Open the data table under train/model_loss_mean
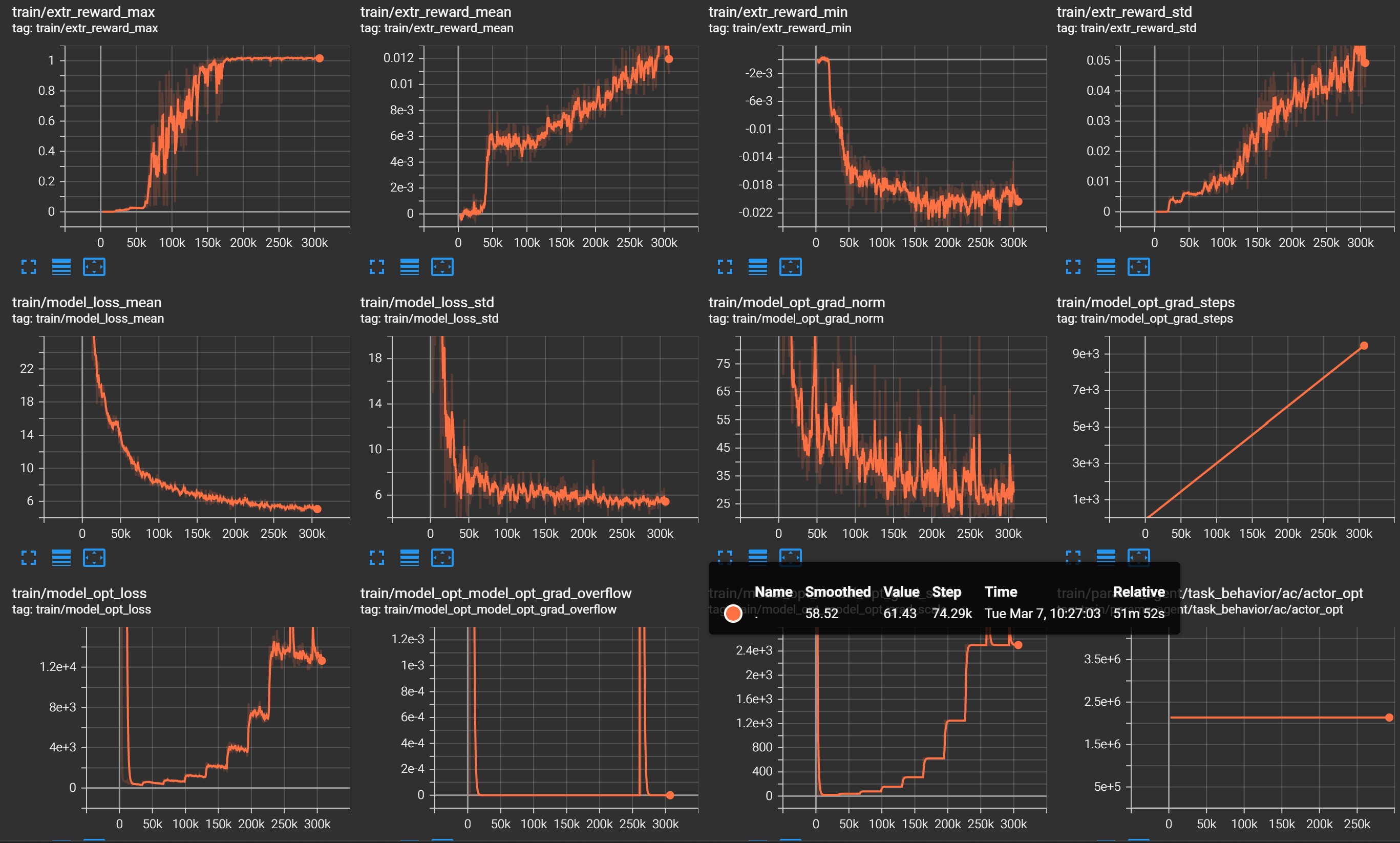This screenshot has height=843, width=1400. coord(61,557)
